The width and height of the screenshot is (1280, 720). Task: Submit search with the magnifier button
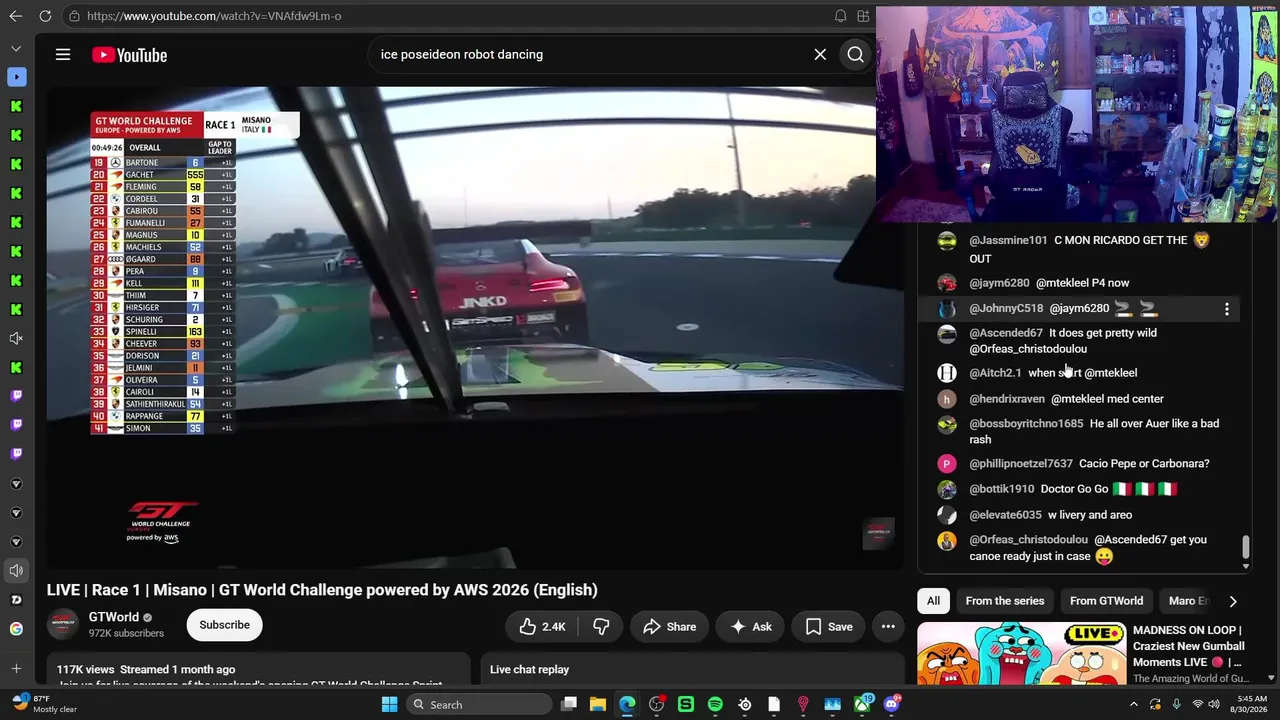[856, 55]
